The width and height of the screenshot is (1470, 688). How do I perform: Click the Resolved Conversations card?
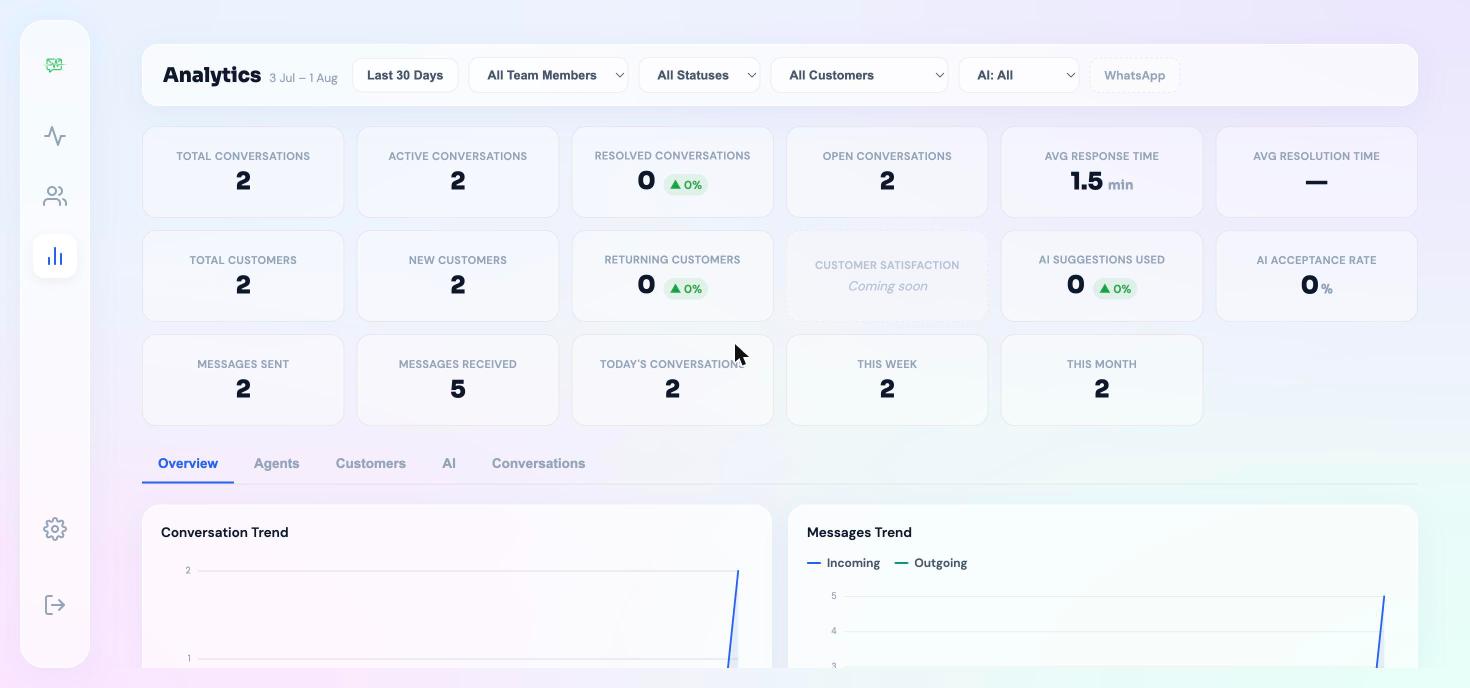pos(672,172)
